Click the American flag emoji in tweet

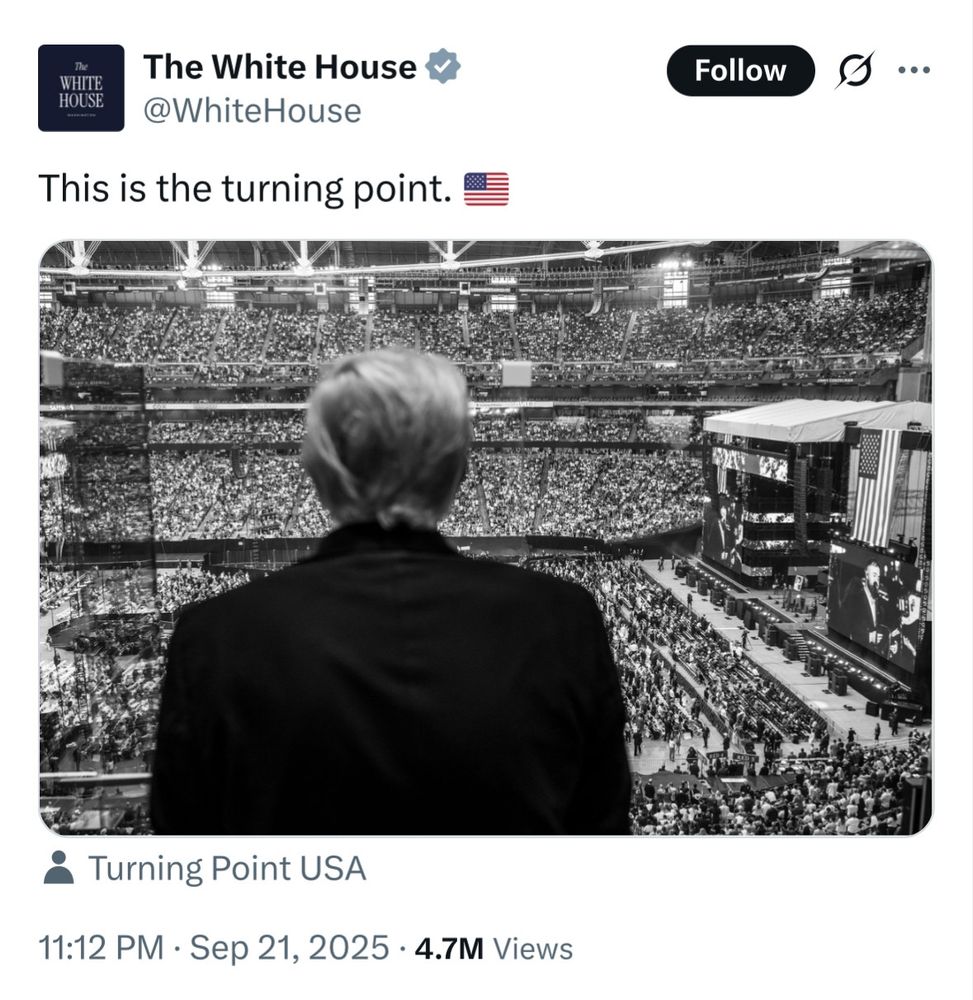[486, 188]
